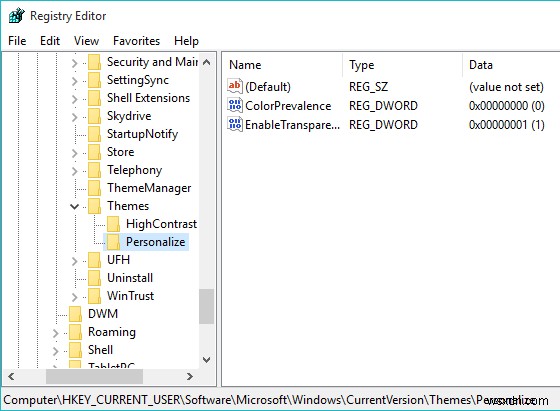Select the StartupNotify key label

point(142,134)
